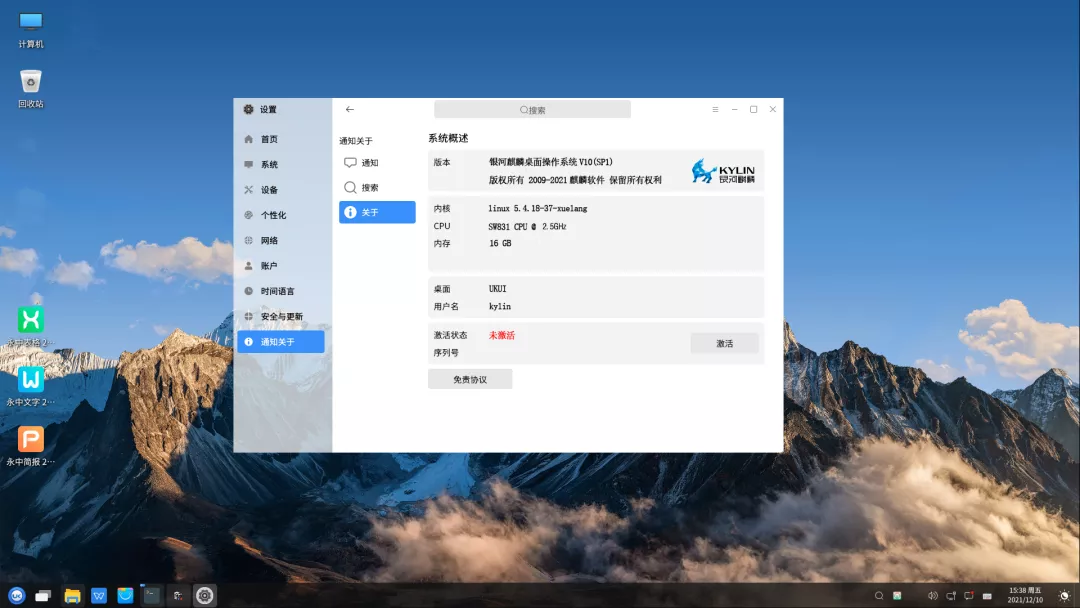Click the clock icon beside 时间语言

[249, 291]
